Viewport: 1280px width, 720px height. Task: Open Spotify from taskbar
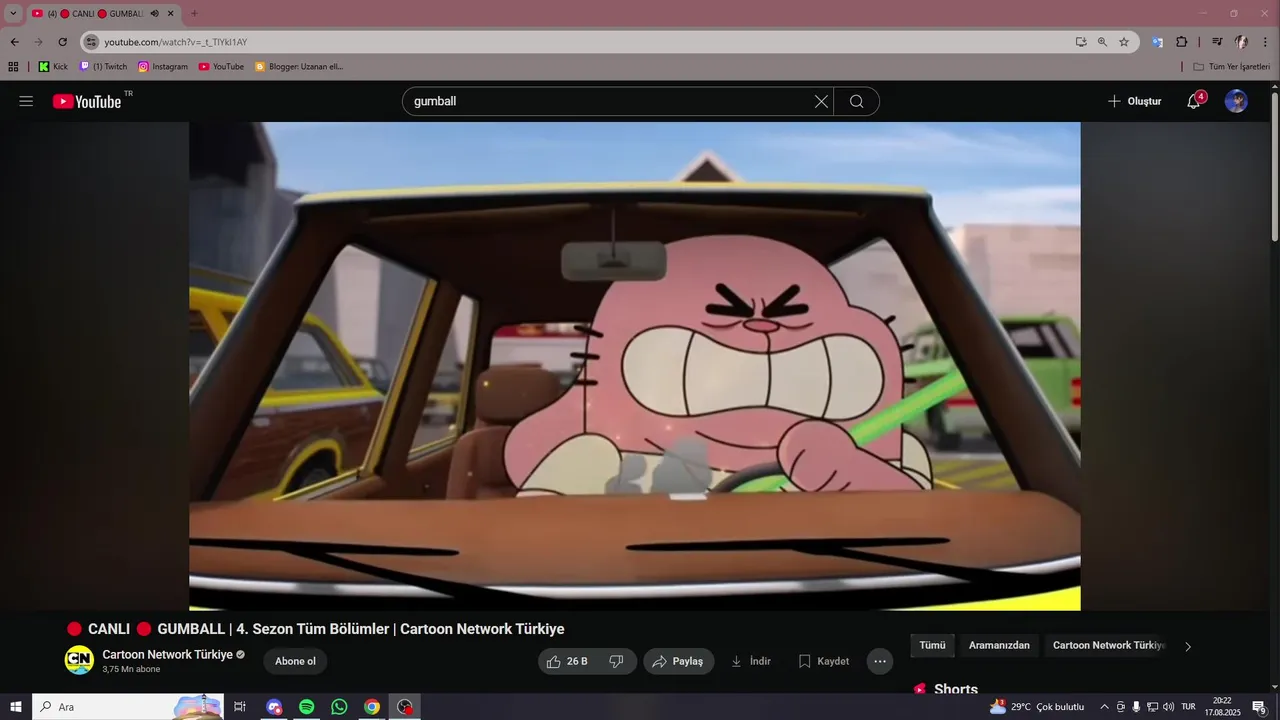click(307, 707)
